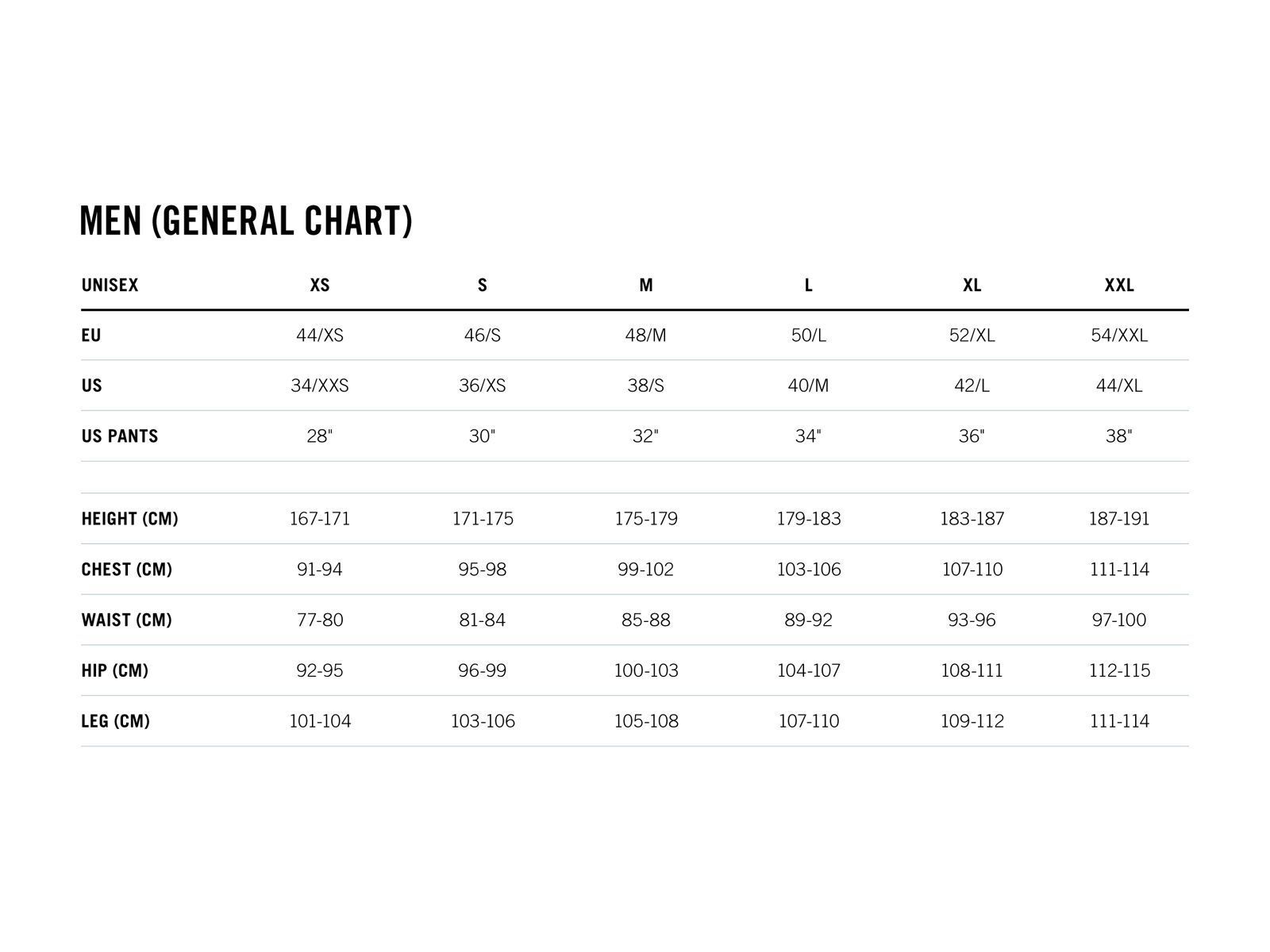Click the 96-99 hip measurement
This screenshot has width=1270, height=952.
tap(482, 670)
